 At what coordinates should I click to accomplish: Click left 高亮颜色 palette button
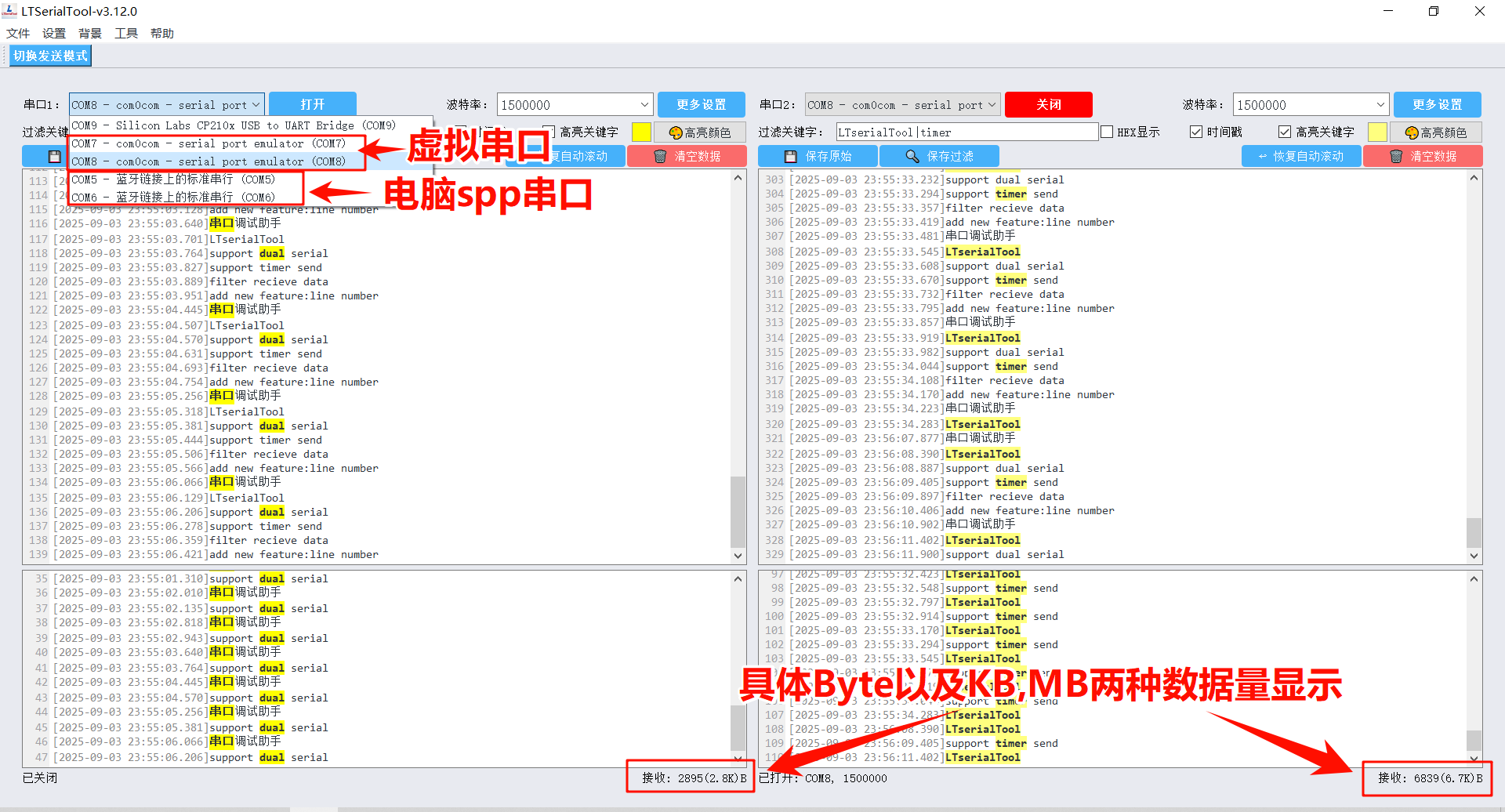700,132
